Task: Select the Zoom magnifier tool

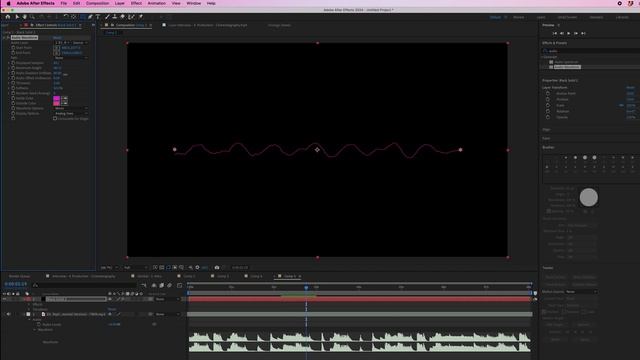Action: pyautogui.click(x=32, y=17)
